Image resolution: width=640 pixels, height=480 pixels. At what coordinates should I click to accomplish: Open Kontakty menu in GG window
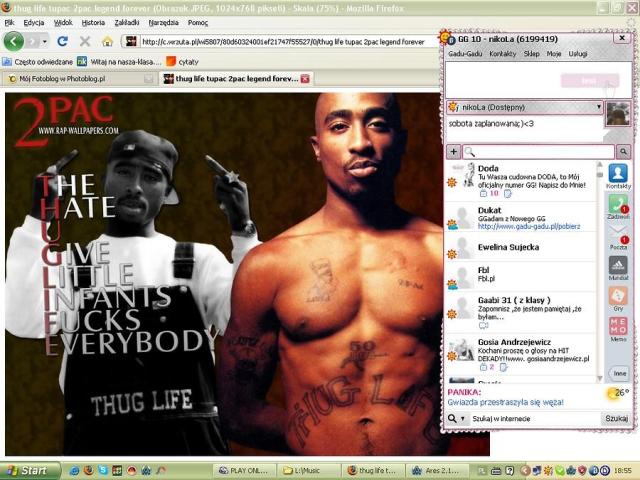[x=502, y=54]
